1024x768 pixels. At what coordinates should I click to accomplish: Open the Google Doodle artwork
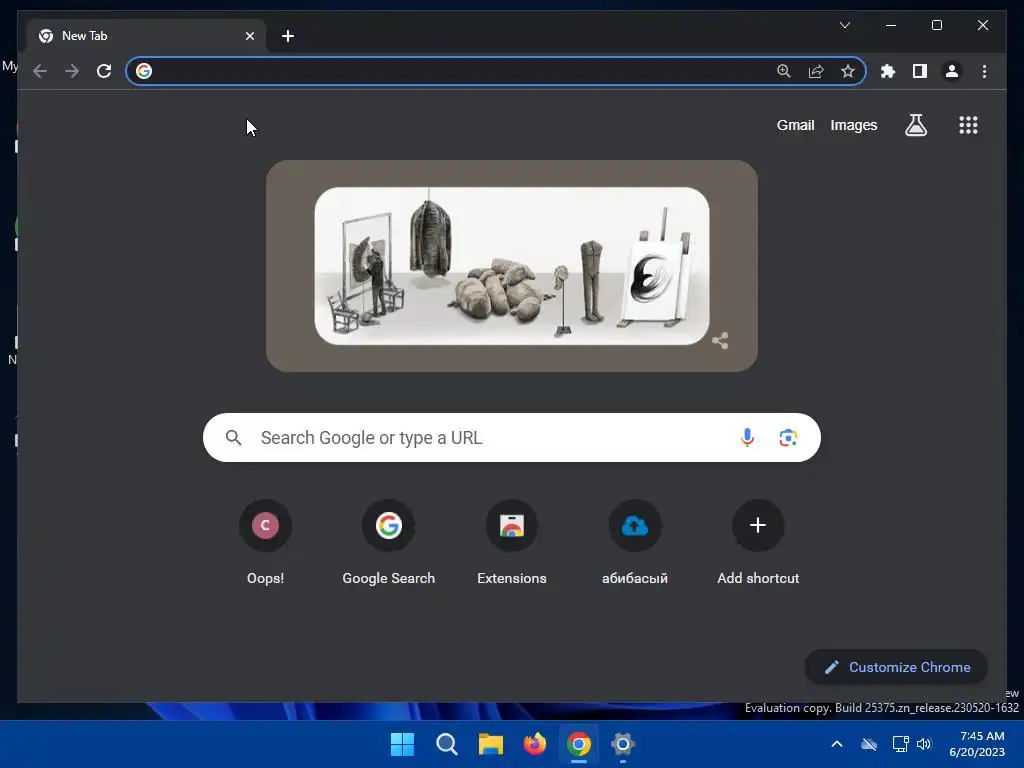coord(511,266)
